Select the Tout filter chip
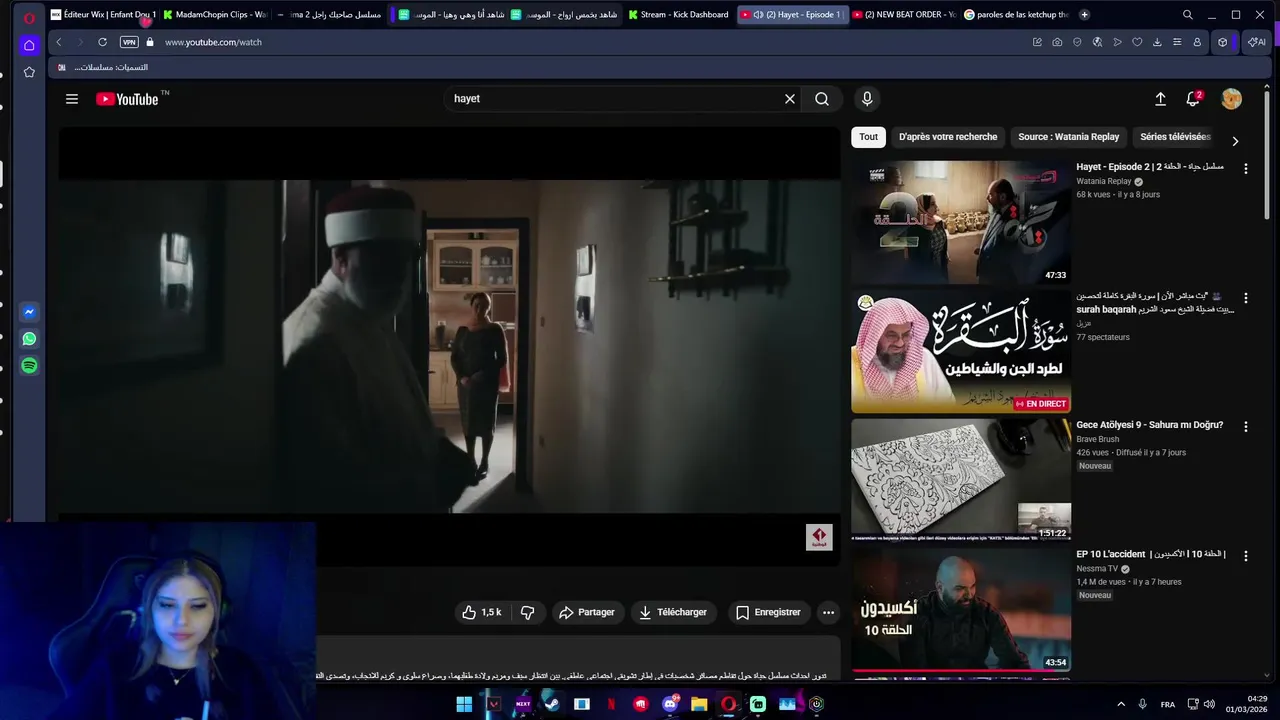Viewport: 1280px width, 720px height. pos(868,137)
